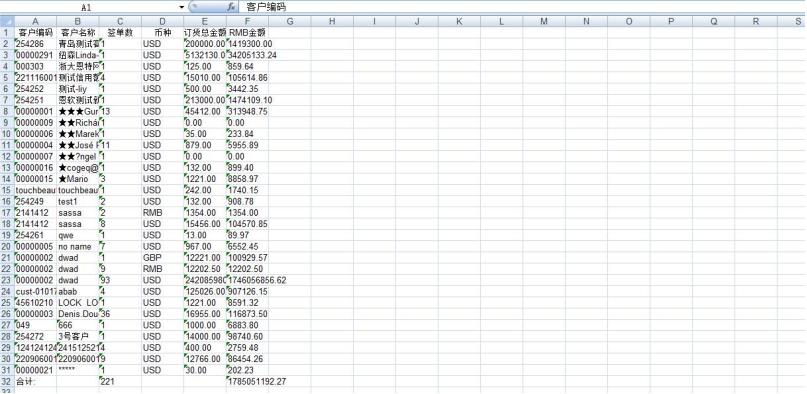Click the 币种 header cell

click(163, 32)
